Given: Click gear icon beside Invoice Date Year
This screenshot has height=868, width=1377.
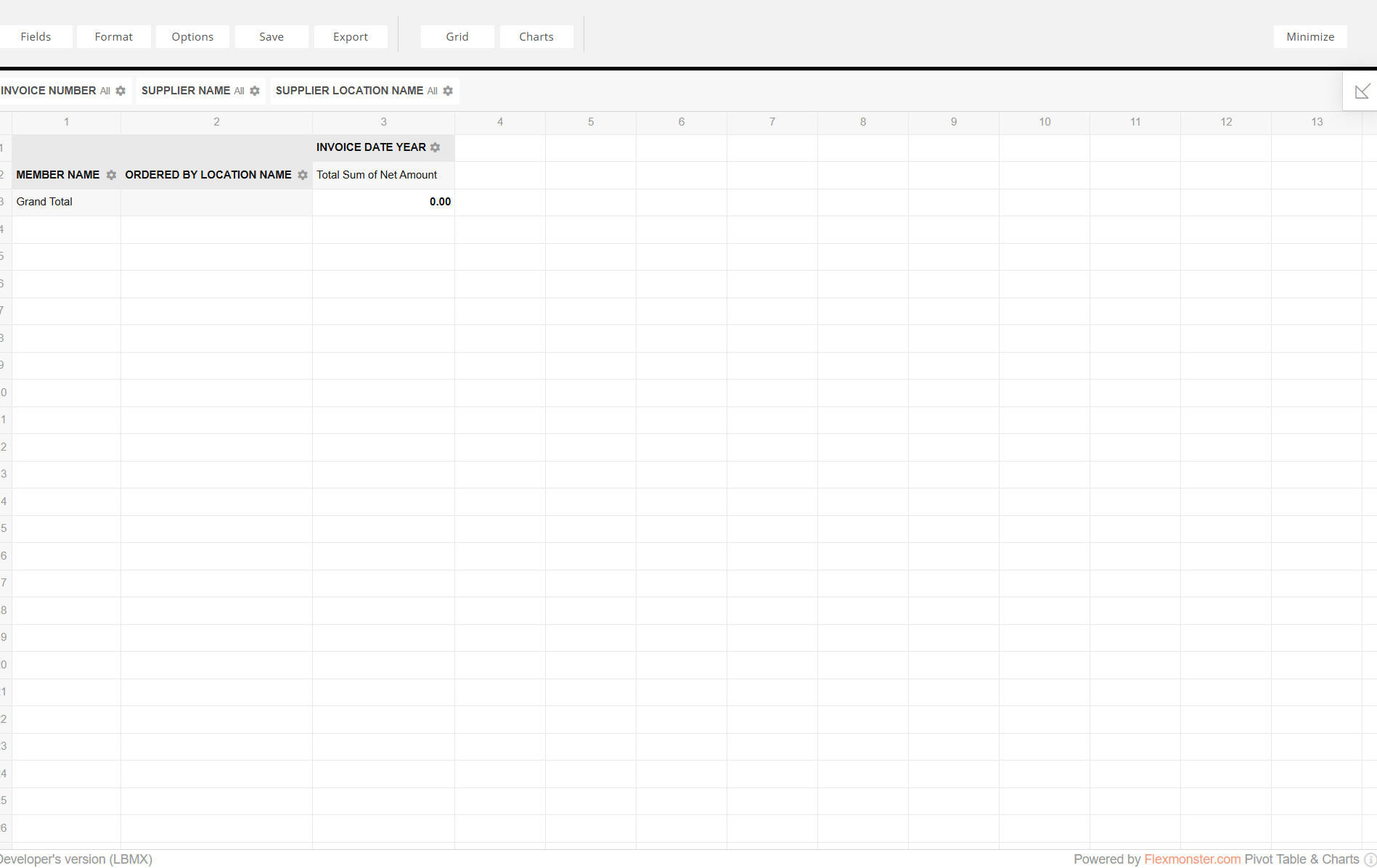Looking at the screenshot, I should click(436, 147).
